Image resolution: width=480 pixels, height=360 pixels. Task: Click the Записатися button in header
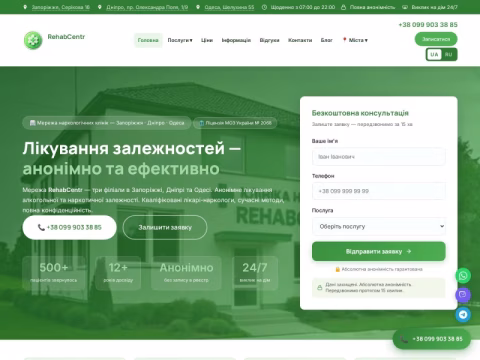(436, 39)
